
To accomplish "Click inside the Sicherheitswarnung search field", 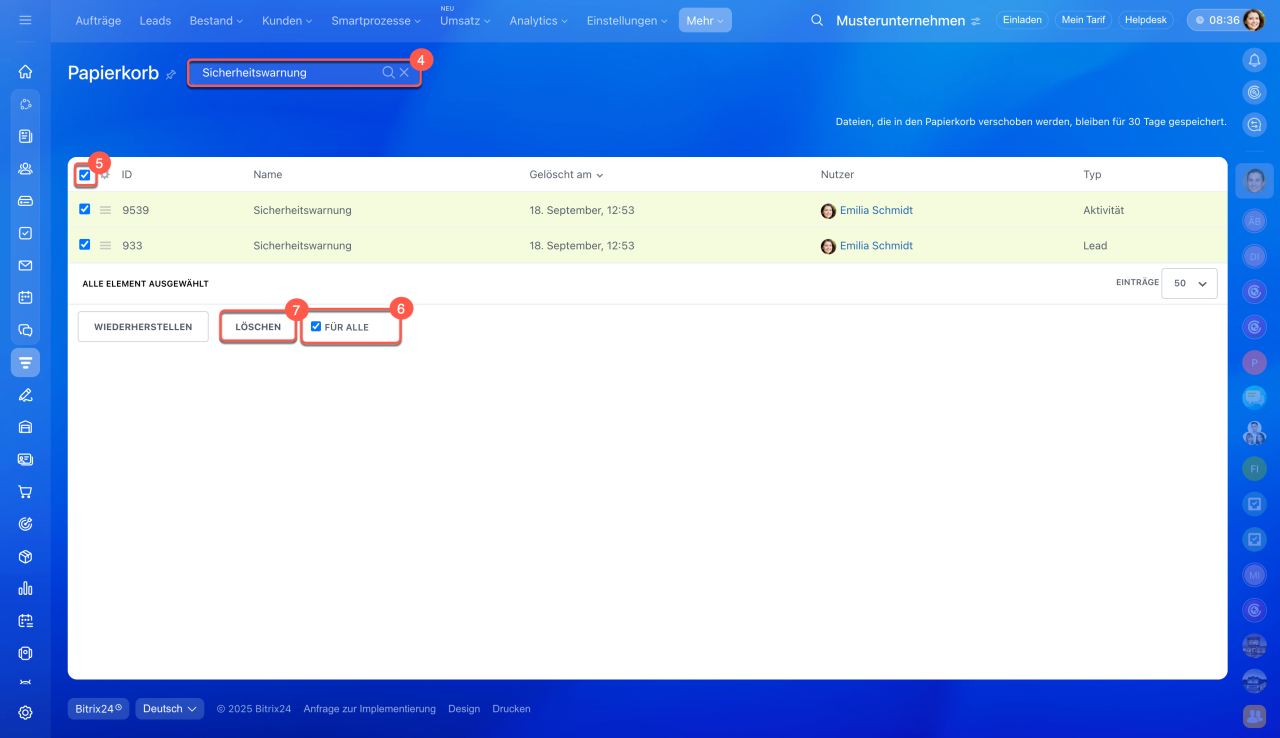I will (285, 73).
